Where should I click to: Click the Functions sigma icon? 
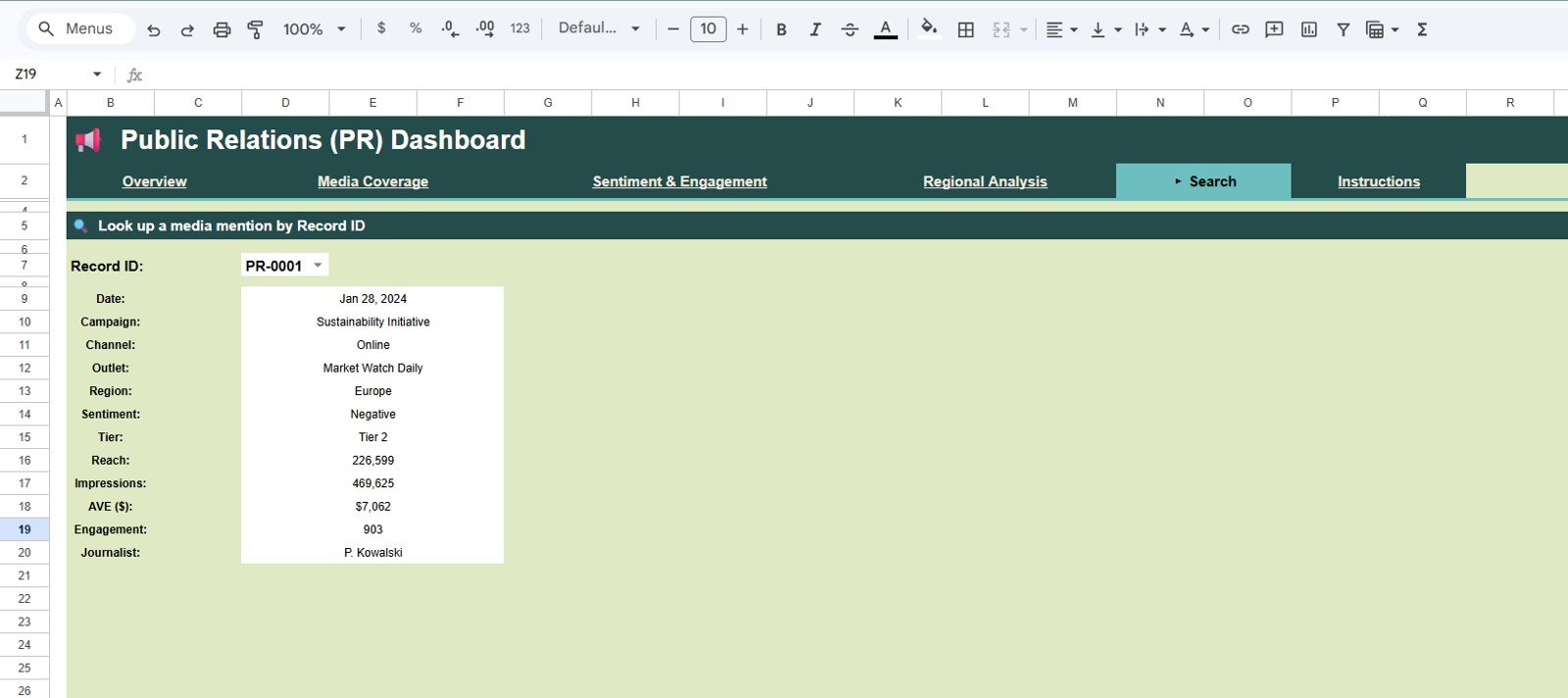click(1421, 29)
